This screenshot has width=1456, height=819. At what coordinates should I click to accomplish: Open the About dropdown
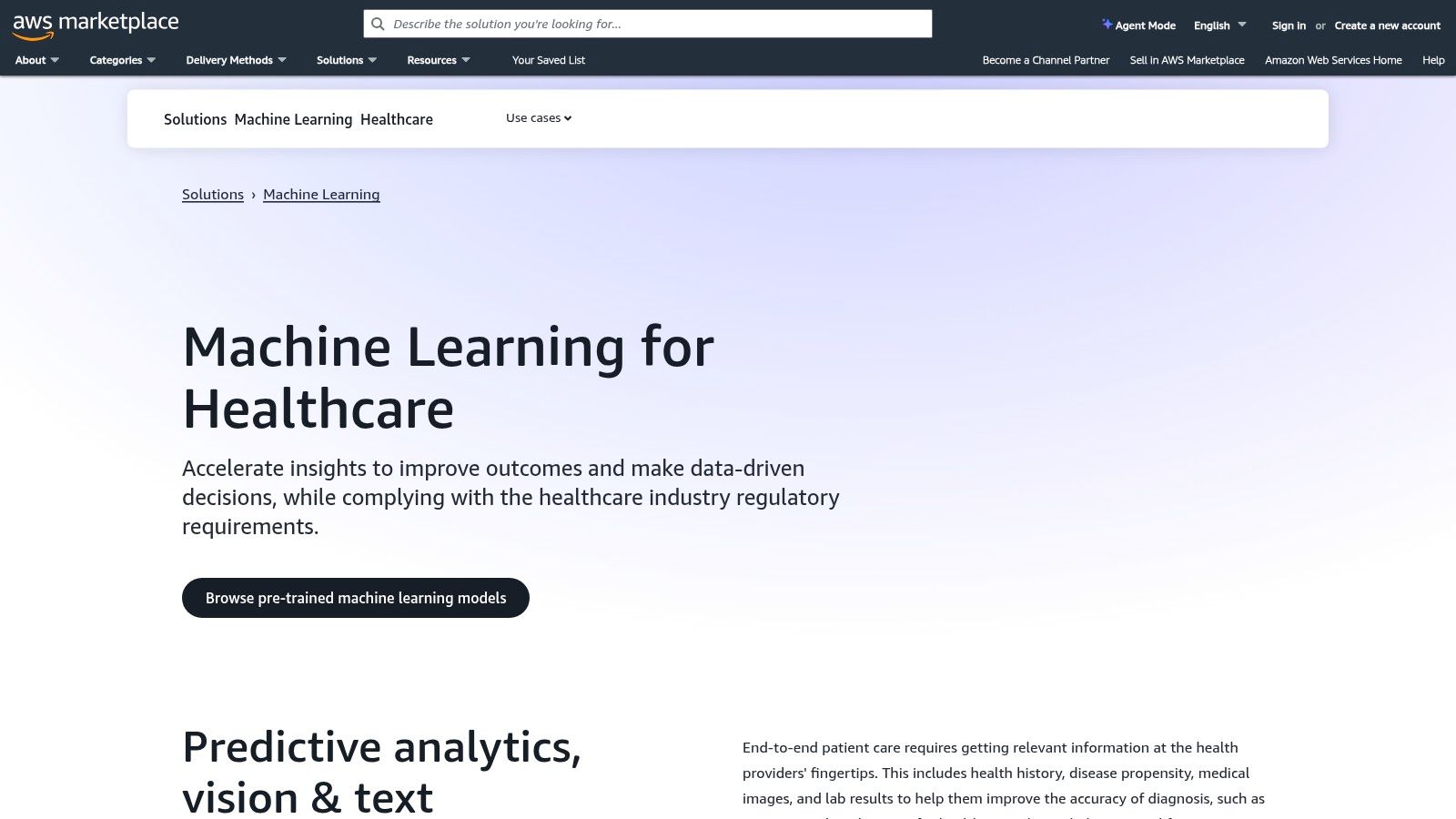[36, 60]
